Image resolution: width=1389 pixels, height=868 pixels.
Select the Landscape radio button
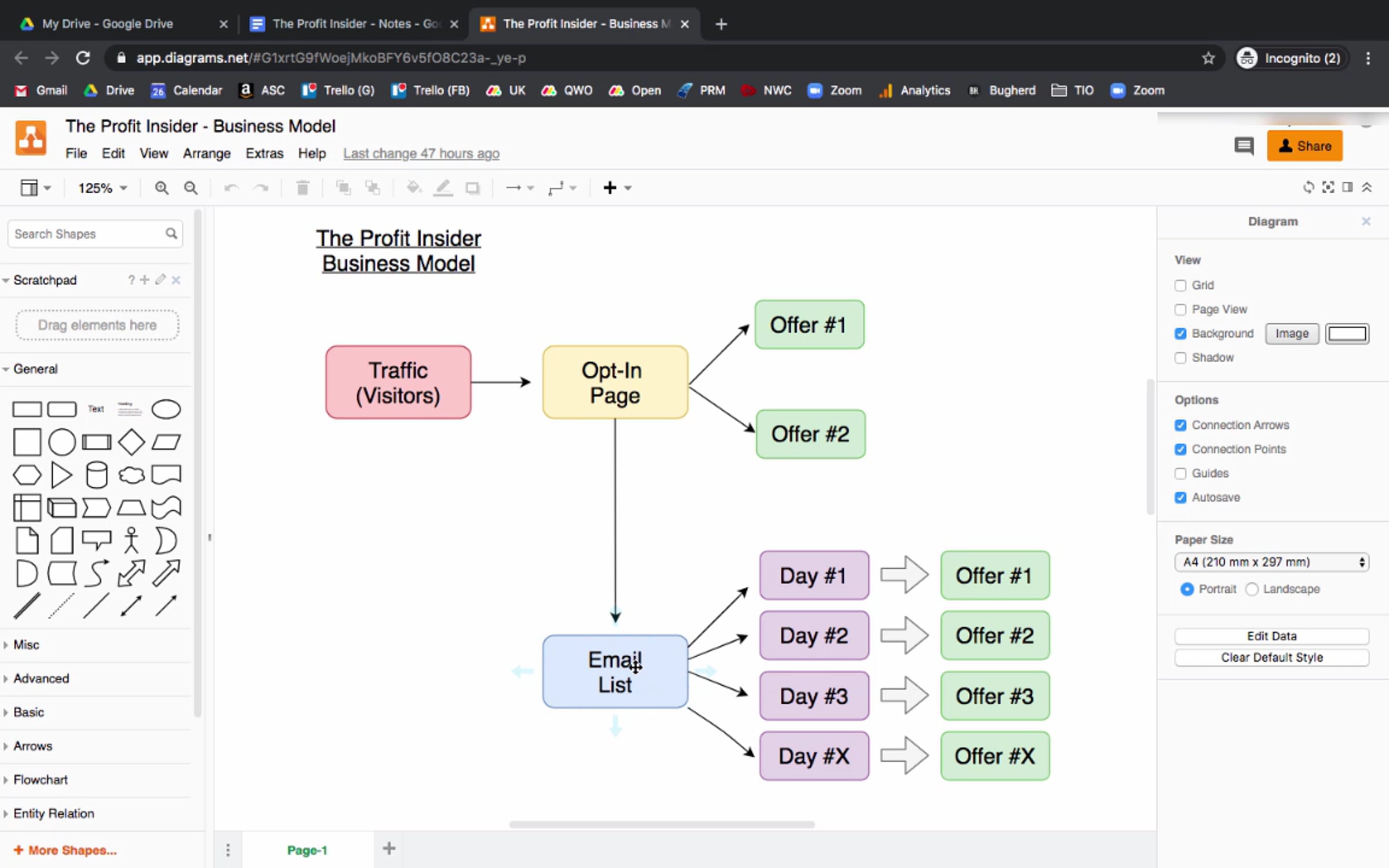(1252, 589)
